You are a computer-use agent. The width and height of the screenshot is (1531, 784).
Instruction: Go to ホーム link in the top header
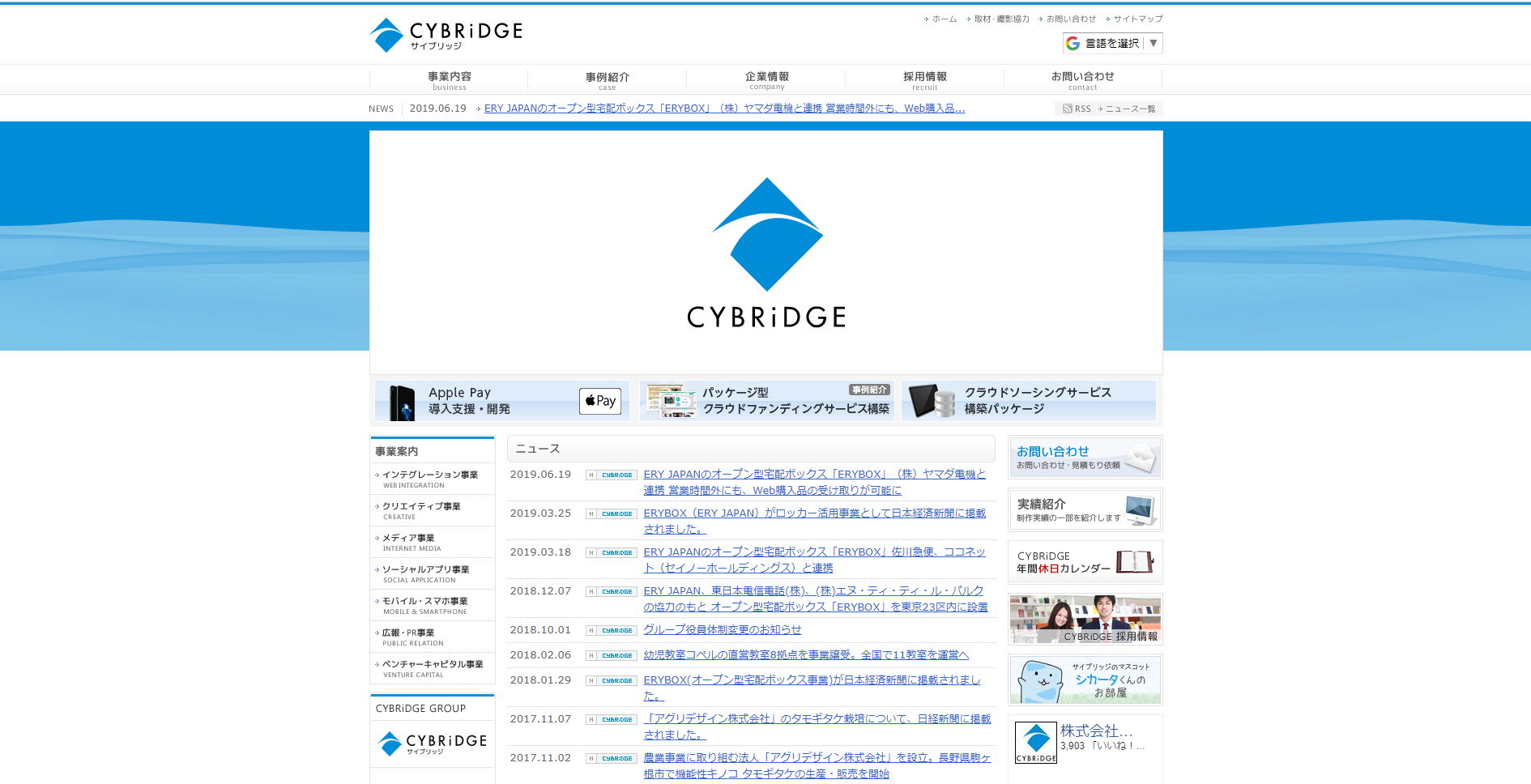940,19
